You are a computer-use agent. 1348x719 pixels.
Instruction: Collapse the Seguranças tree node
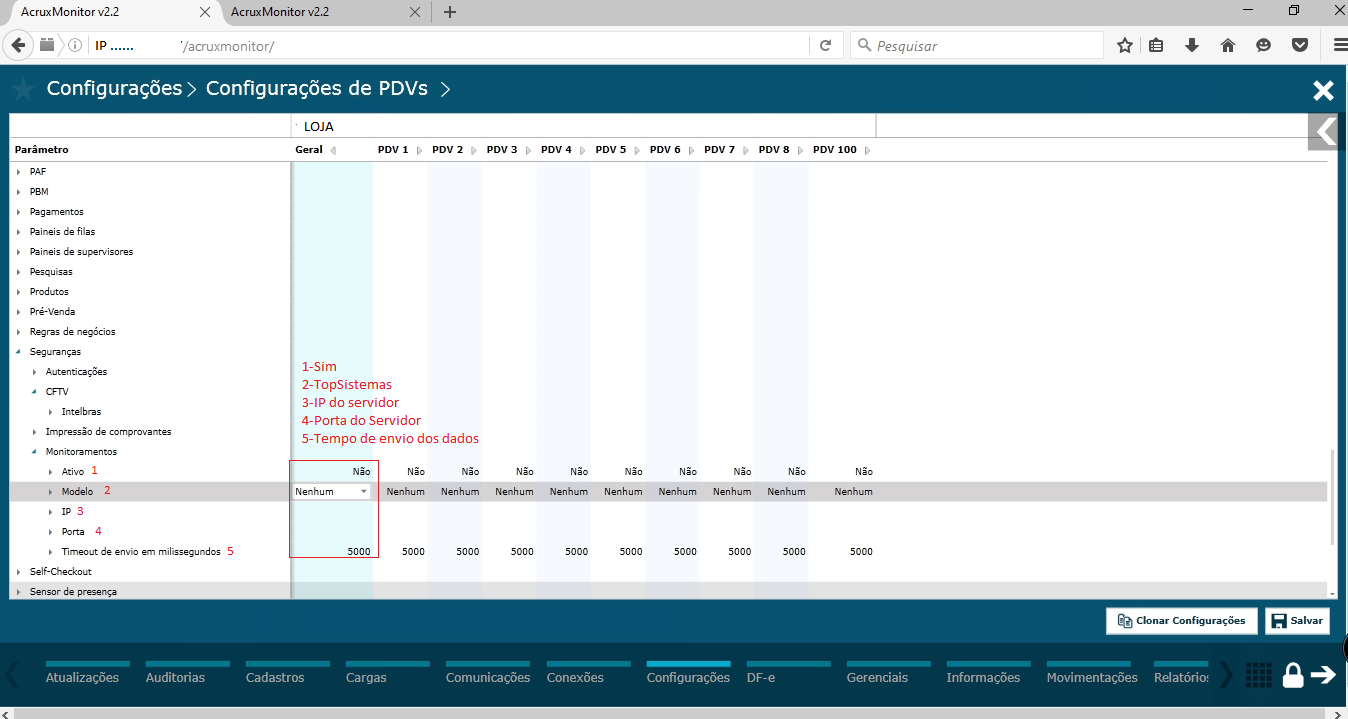pyautogui.click(x=19, y=352)
